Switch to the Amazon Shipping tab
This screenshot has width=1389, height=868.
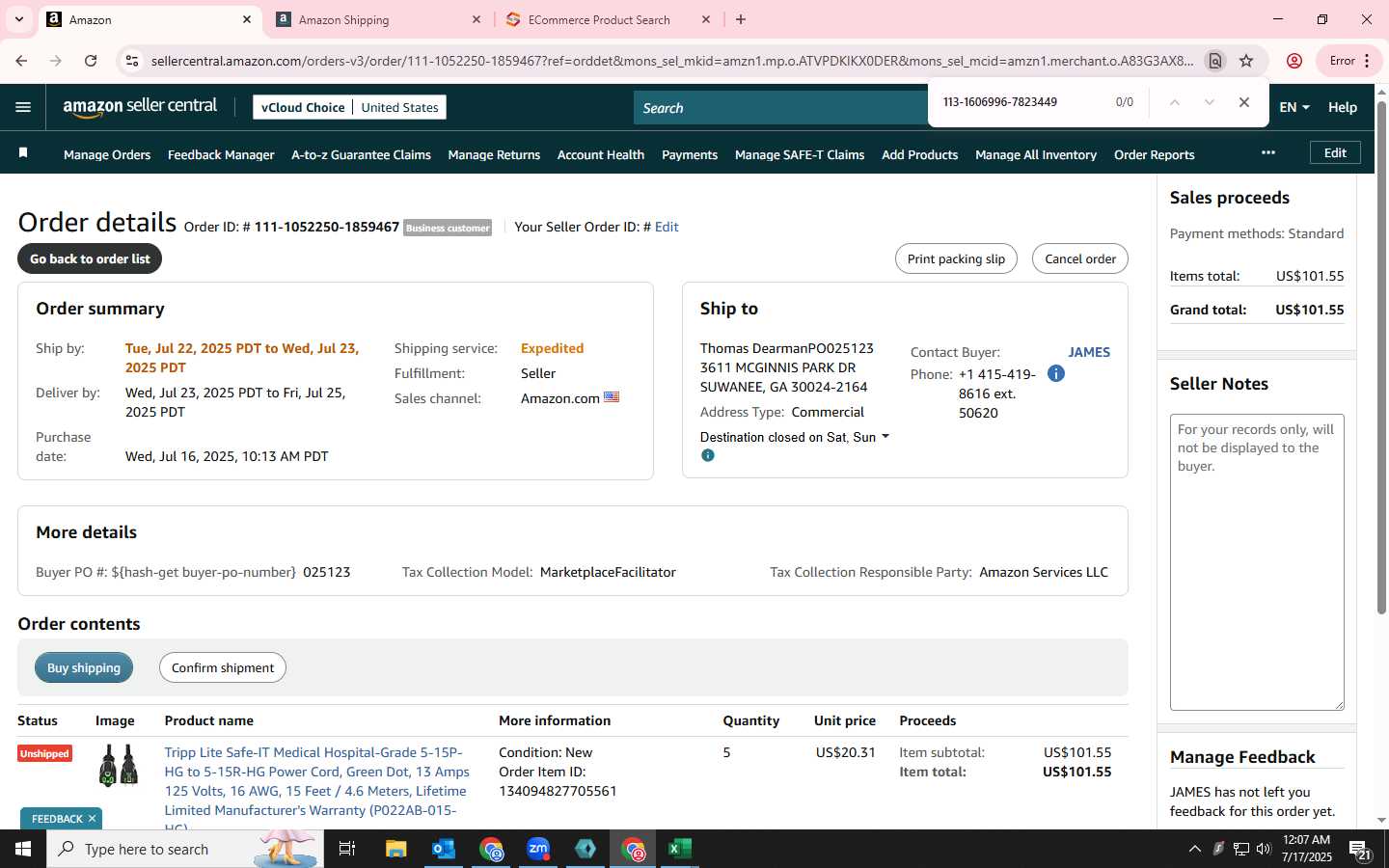[x=378, y=19]
